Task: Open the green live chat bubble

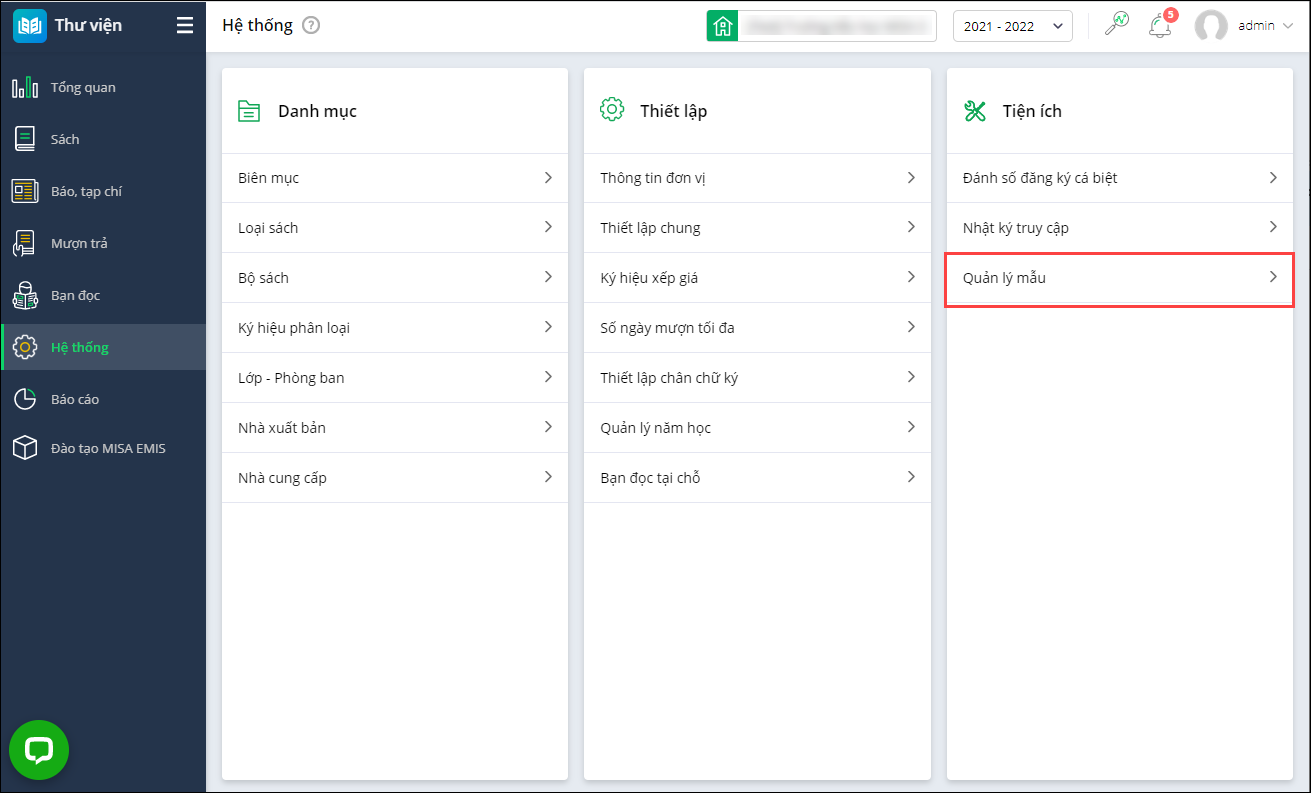Action: (39, 750)
